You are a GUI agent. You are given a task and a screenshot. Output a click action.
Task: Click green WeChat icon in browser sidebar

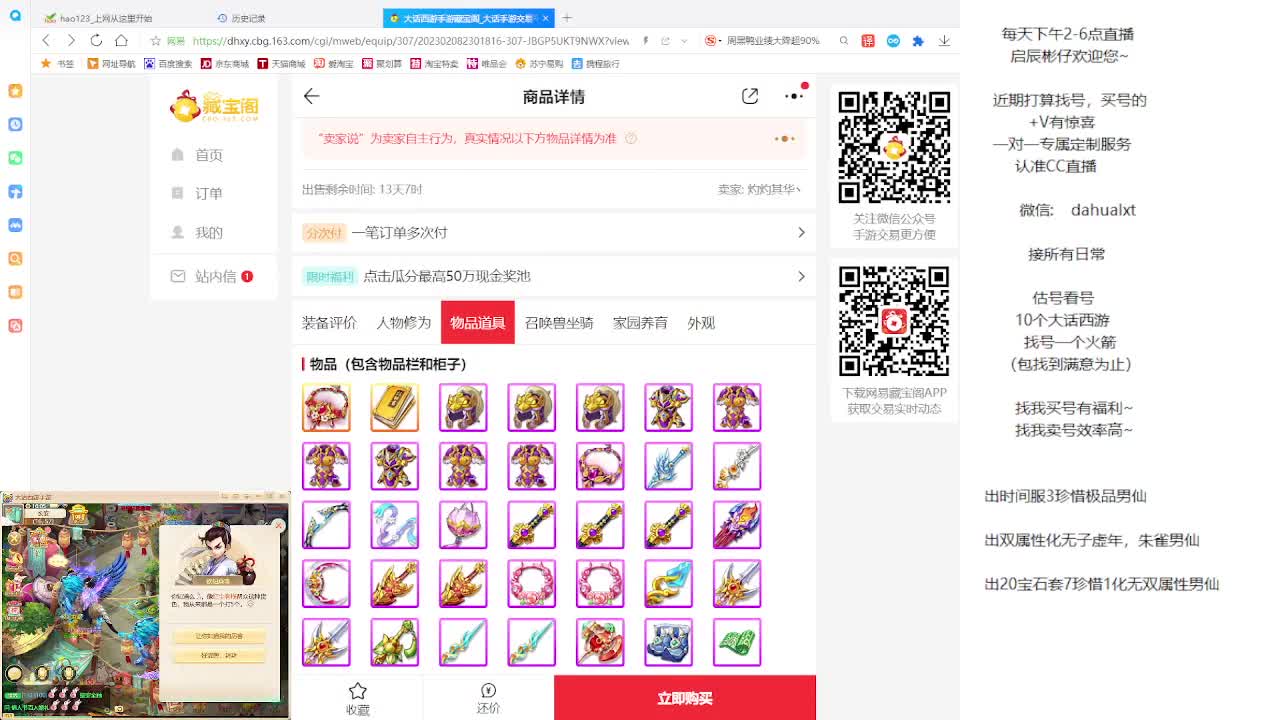[15, 158]
